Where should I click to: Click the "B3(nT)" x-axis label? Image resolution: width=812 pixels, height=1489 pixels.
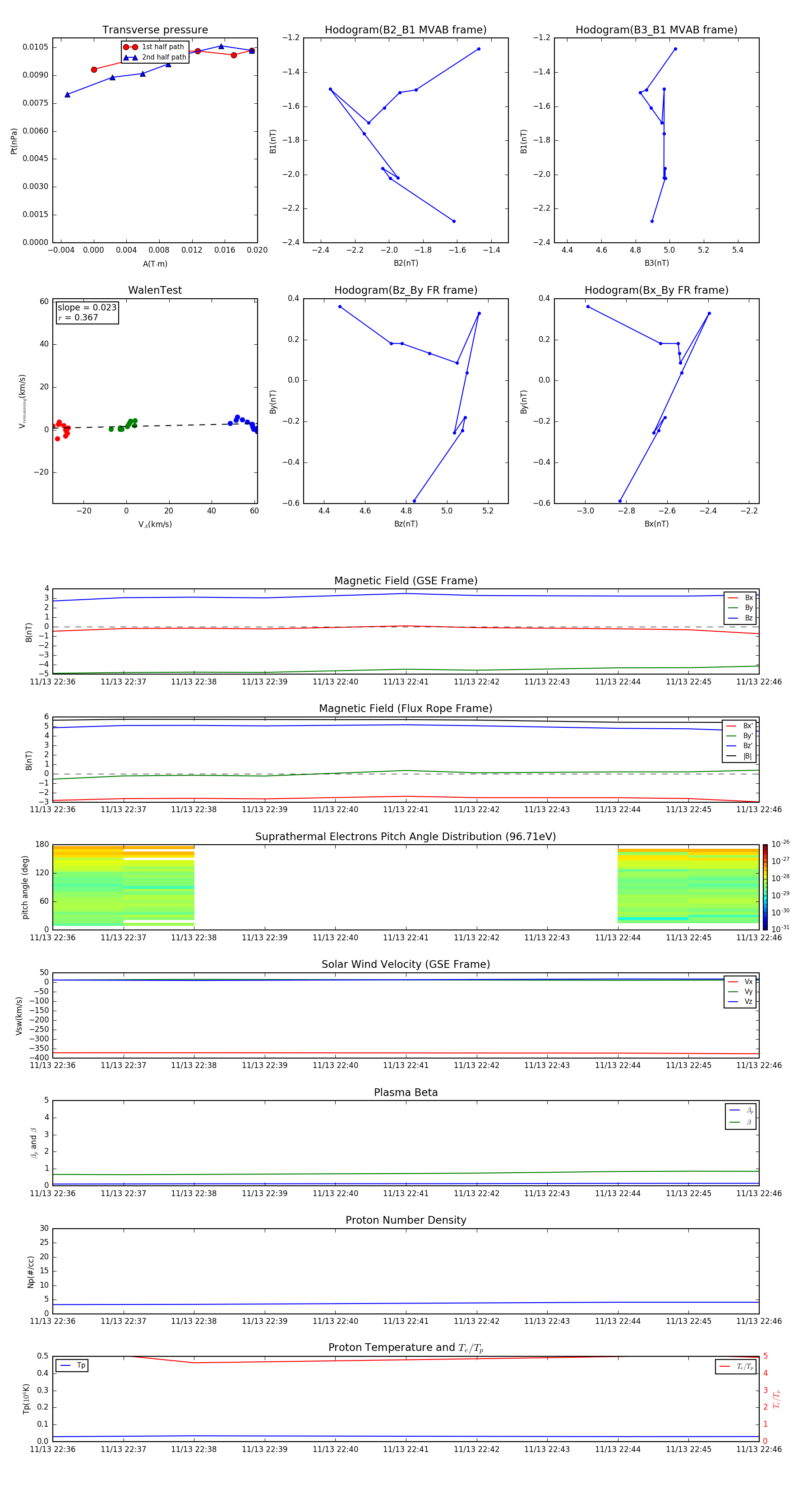(656, 264)
